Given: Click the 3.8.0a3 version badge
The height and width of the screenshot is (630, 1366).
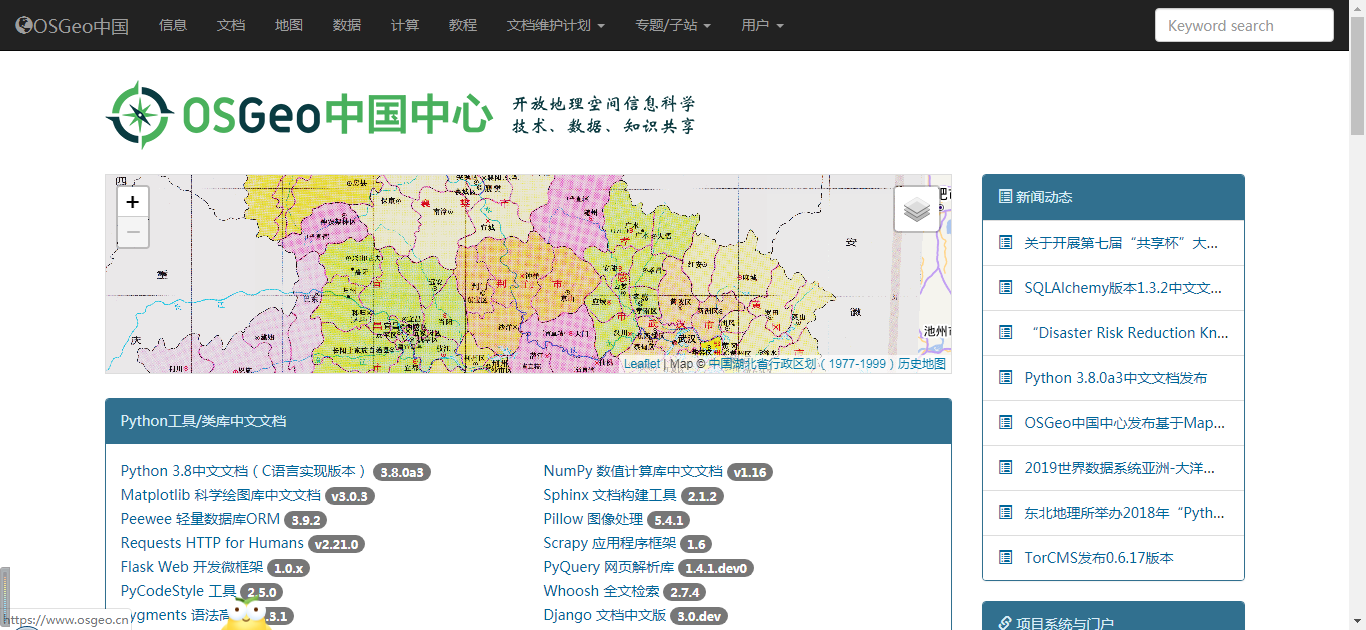Looking at the screenshot, I should point(402,472).
